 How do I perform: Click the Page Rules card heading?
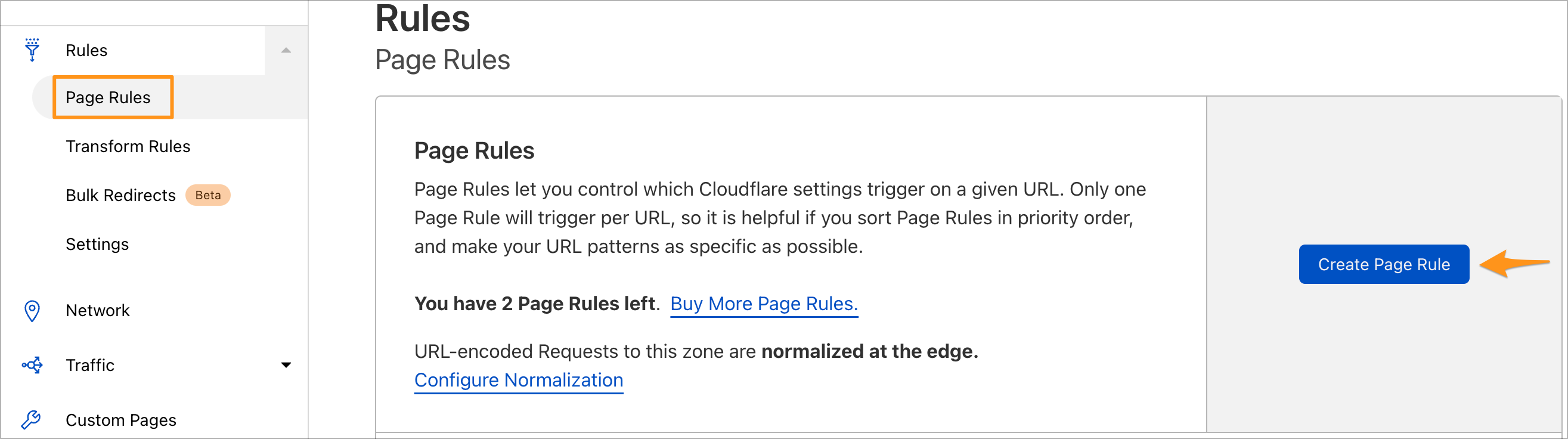(474, 150)
